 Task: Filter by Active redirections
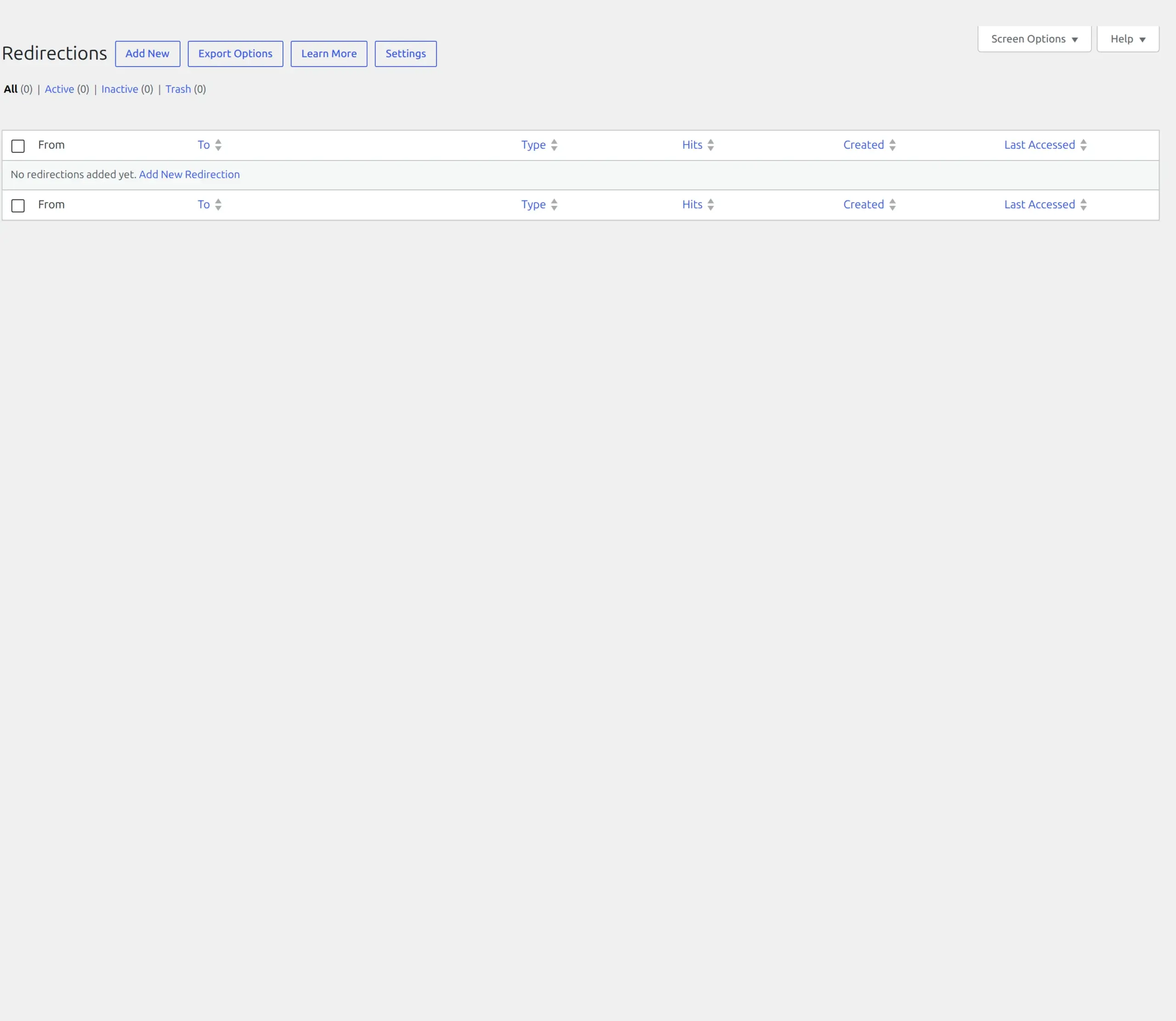(59, 89)
